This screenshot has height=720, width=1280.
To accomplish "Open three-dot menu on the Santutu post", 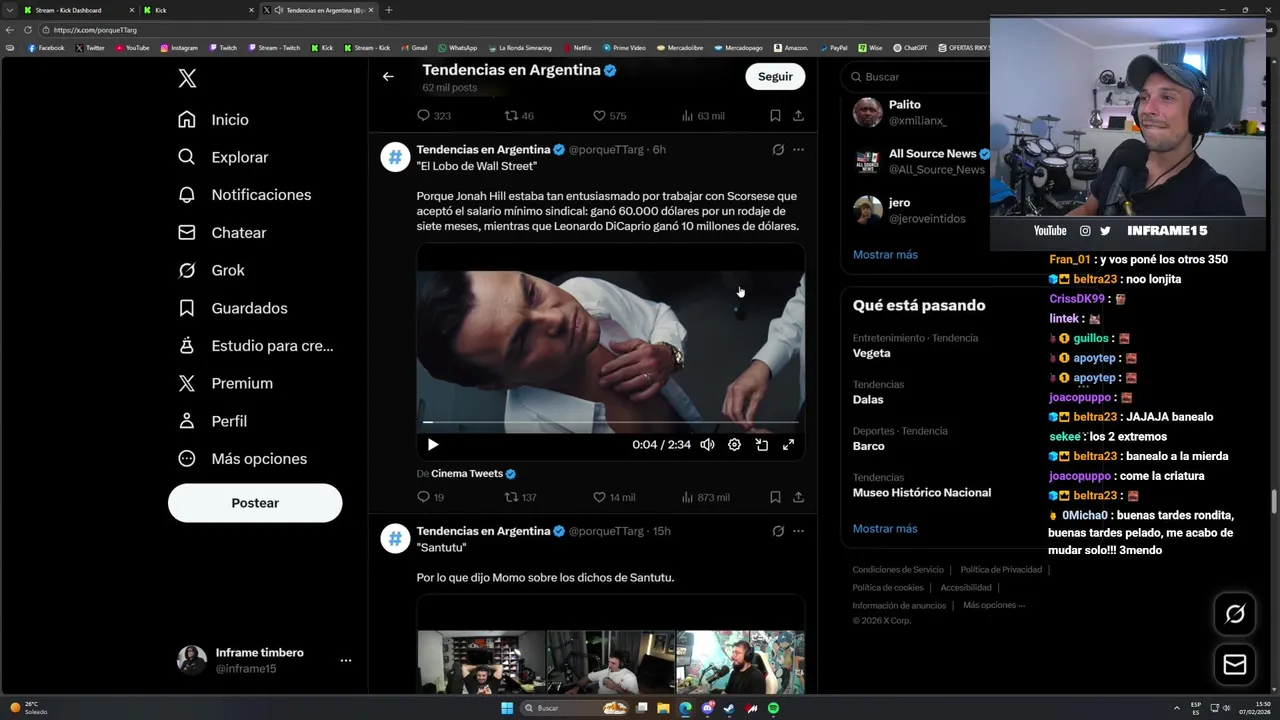I will pos(798,531).
